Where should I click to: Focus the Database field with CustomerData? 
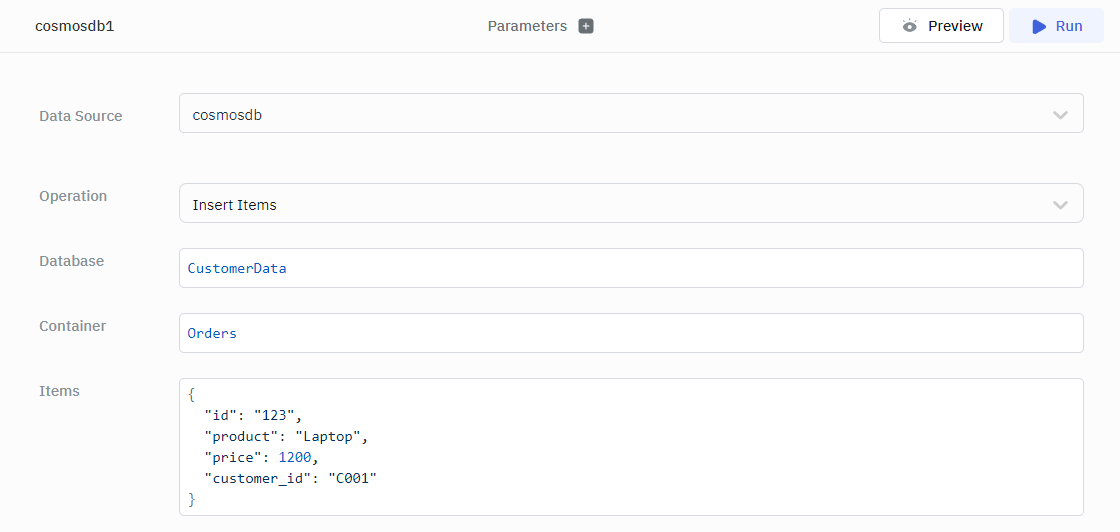click(x=630, y=268)
